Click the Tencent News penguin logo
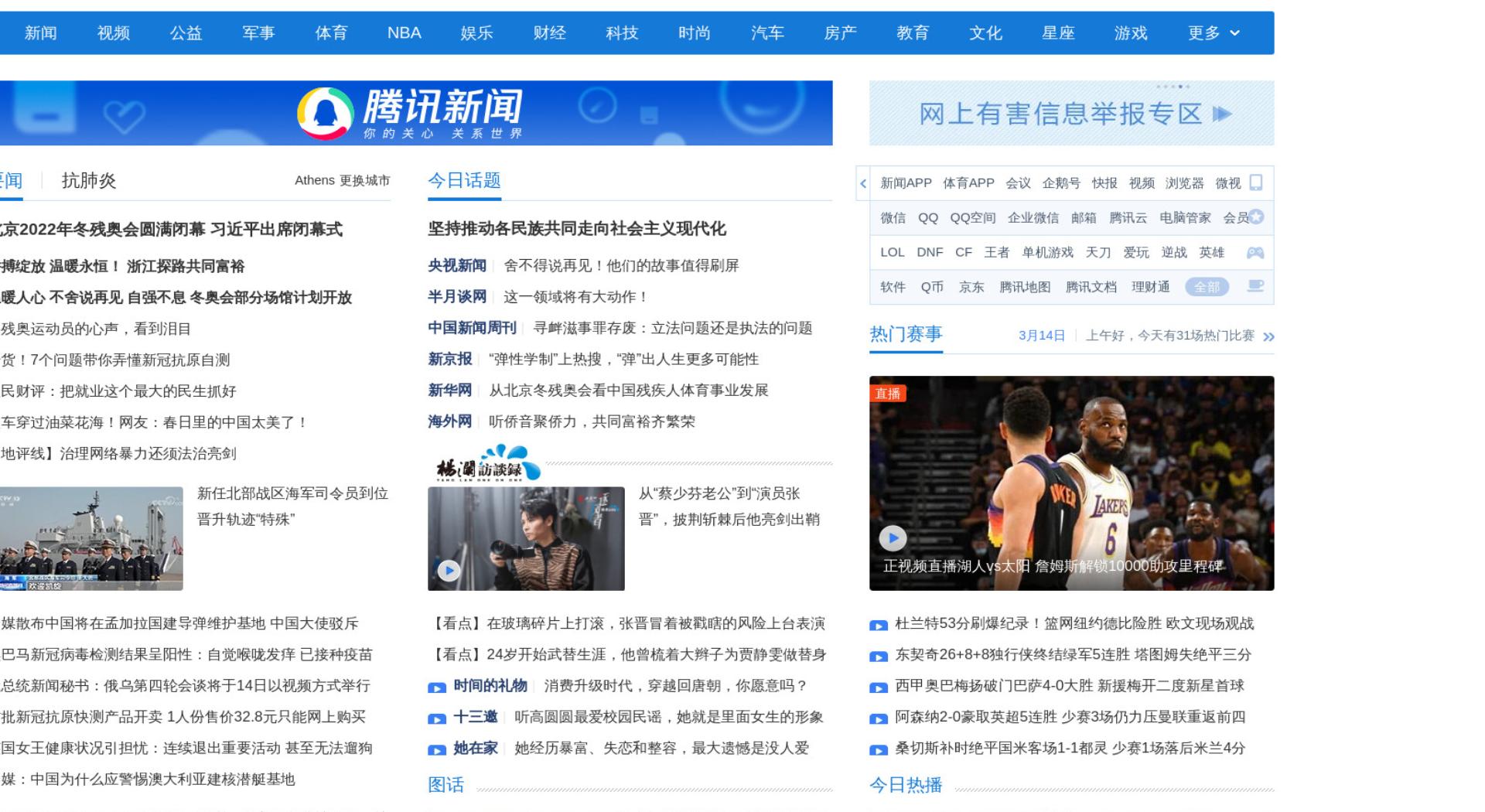Image resolution: width=1485 pixels, height=812 pixels. coord(326,113)
